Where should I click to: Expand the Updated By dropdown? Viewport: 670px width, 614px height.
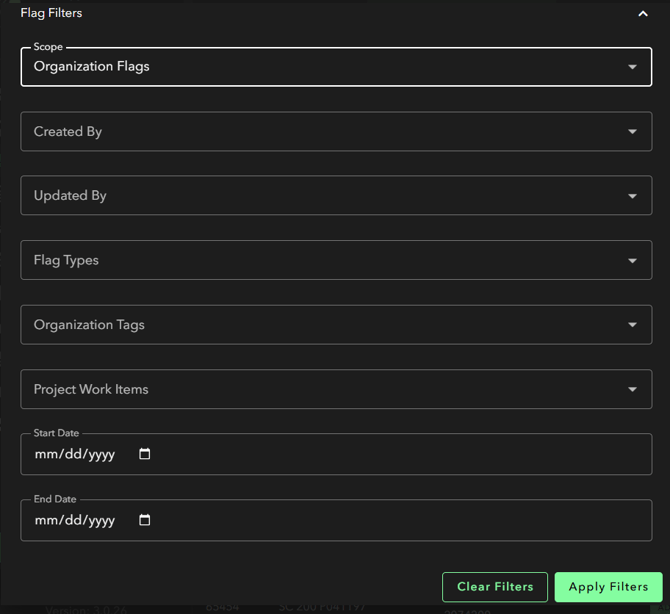(320, 196)
